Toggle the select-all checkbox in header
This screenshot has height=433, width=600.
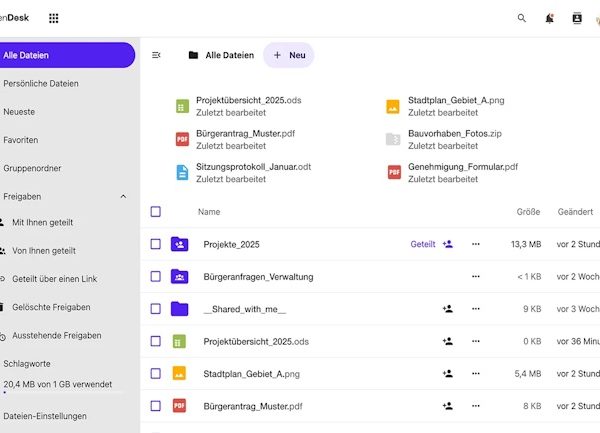(155, 212)
